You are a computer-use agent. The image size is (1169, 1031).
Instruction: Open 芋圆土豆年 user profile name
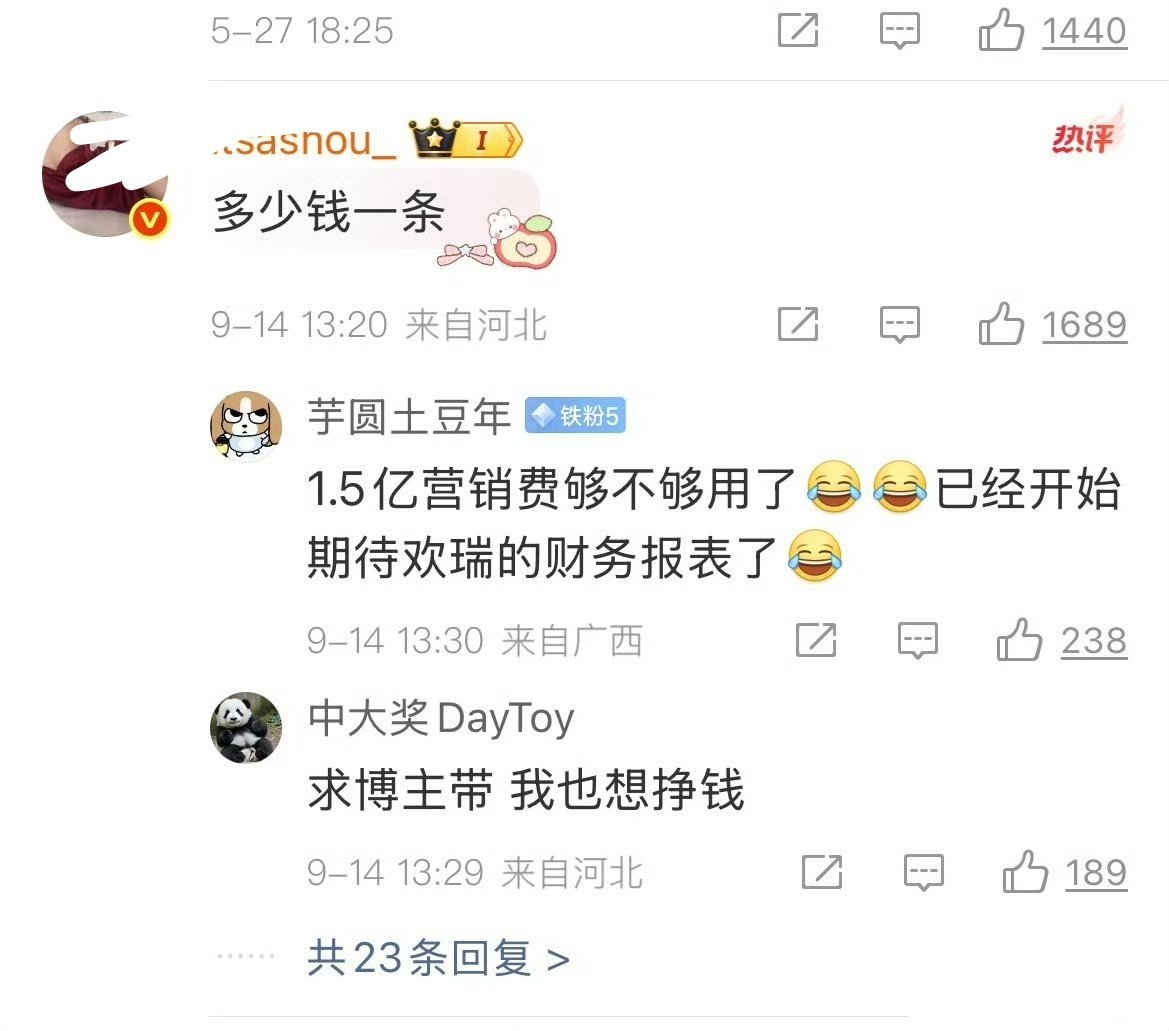pyautogui.click(x=409, y=416)
